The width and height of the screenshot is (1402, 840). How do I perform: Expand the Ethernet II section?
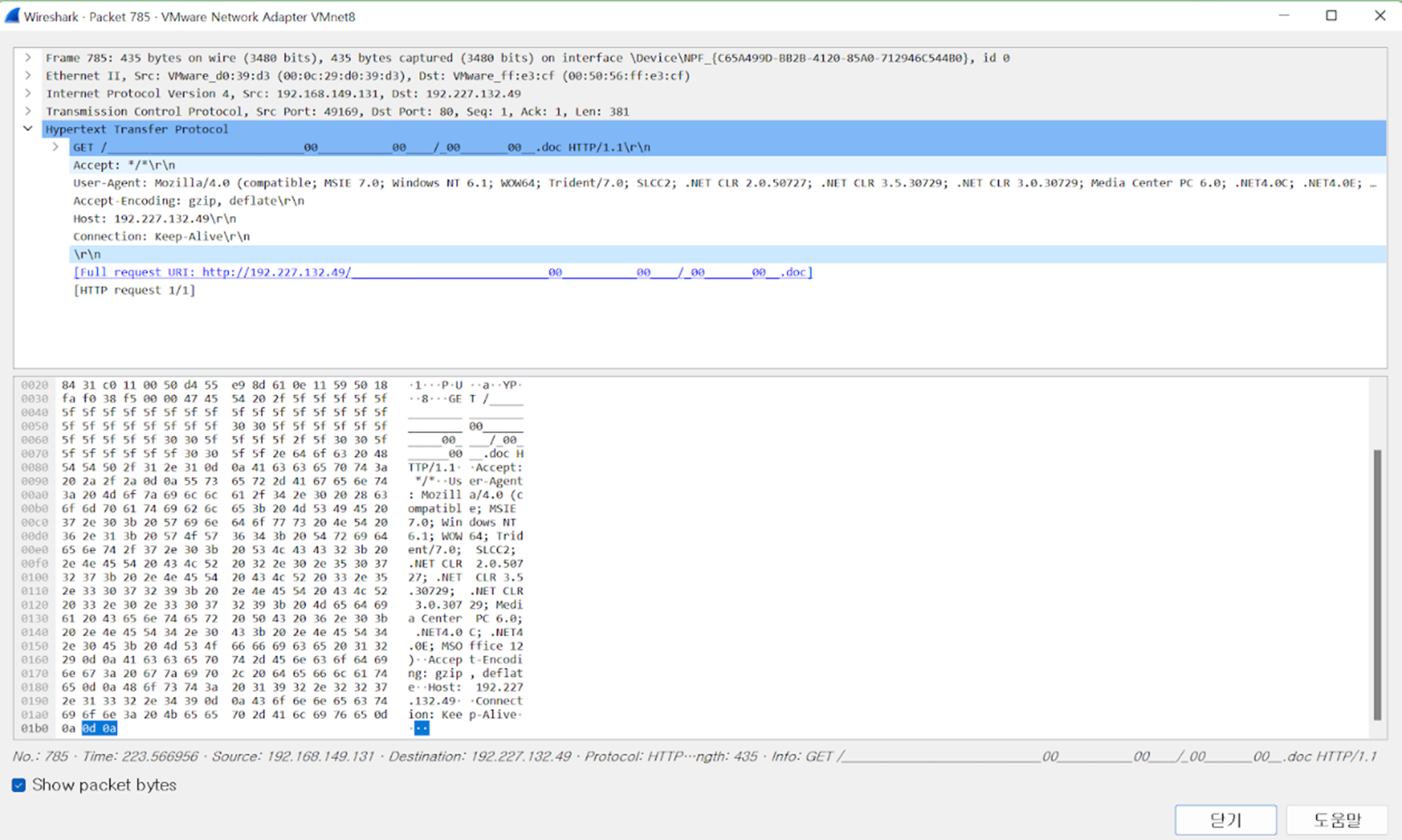[28, 76]
